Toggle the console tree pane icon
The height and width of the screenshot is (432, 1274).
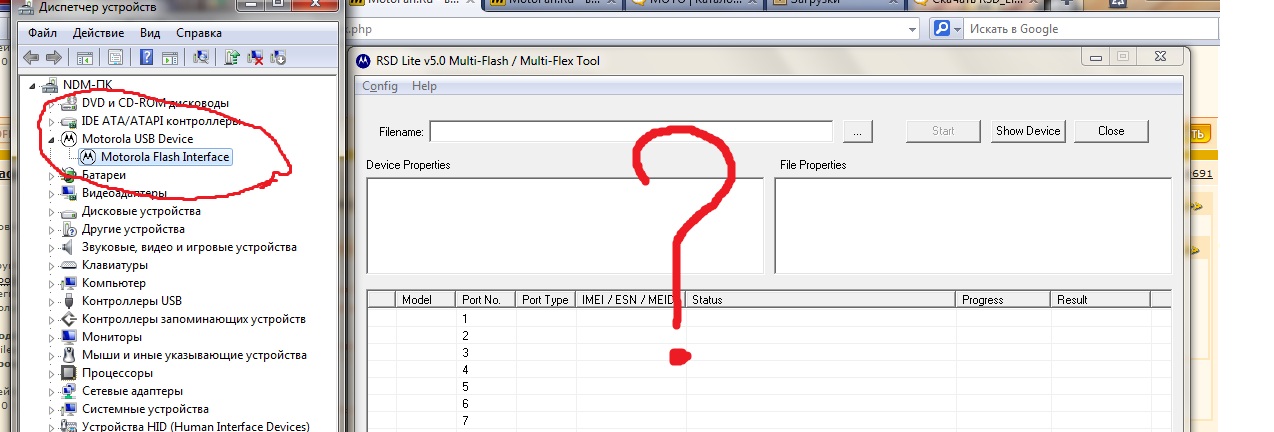pos(85,57)
